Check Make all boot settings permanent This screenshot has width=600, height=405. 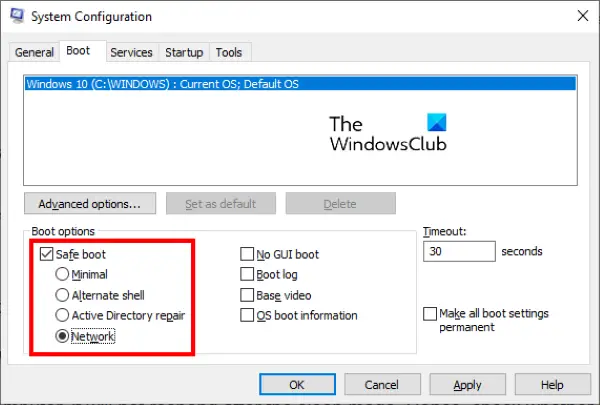[x=430, y=314]
